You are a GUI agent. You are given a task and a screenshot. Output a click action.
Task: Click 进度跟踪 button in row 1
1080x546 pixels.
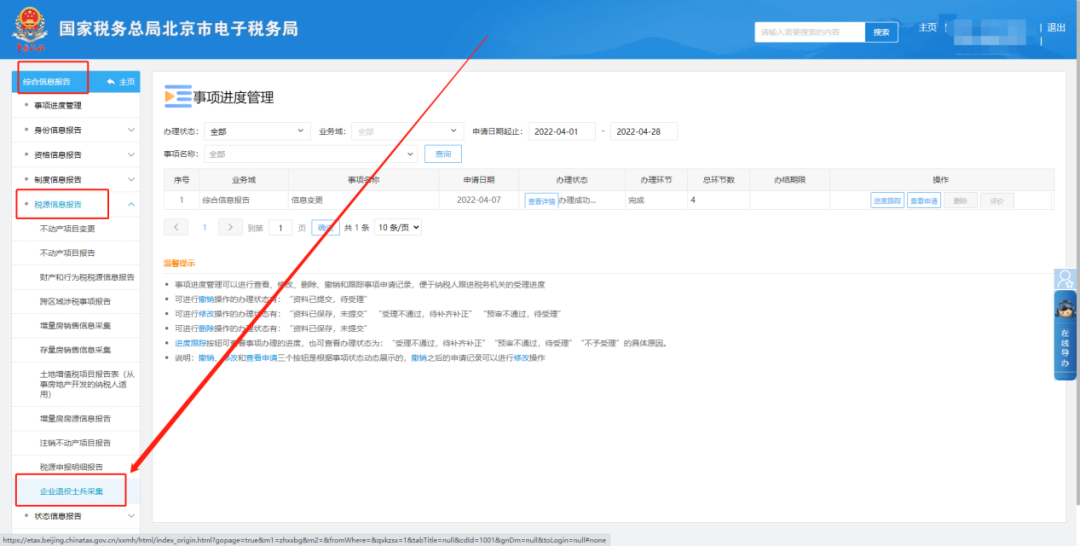click(x=887, y=201)
